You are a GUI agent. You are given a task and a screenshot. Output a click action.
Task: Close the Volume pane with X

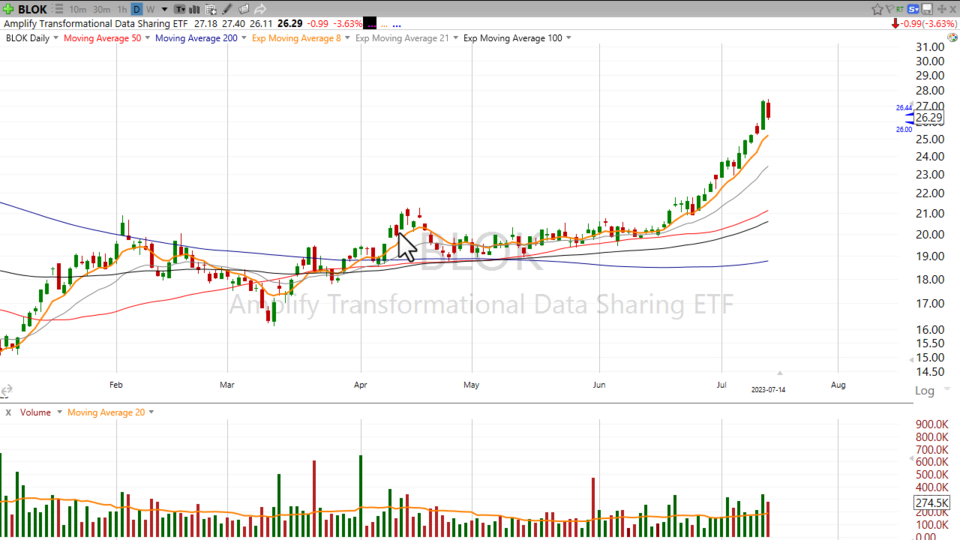8,412
